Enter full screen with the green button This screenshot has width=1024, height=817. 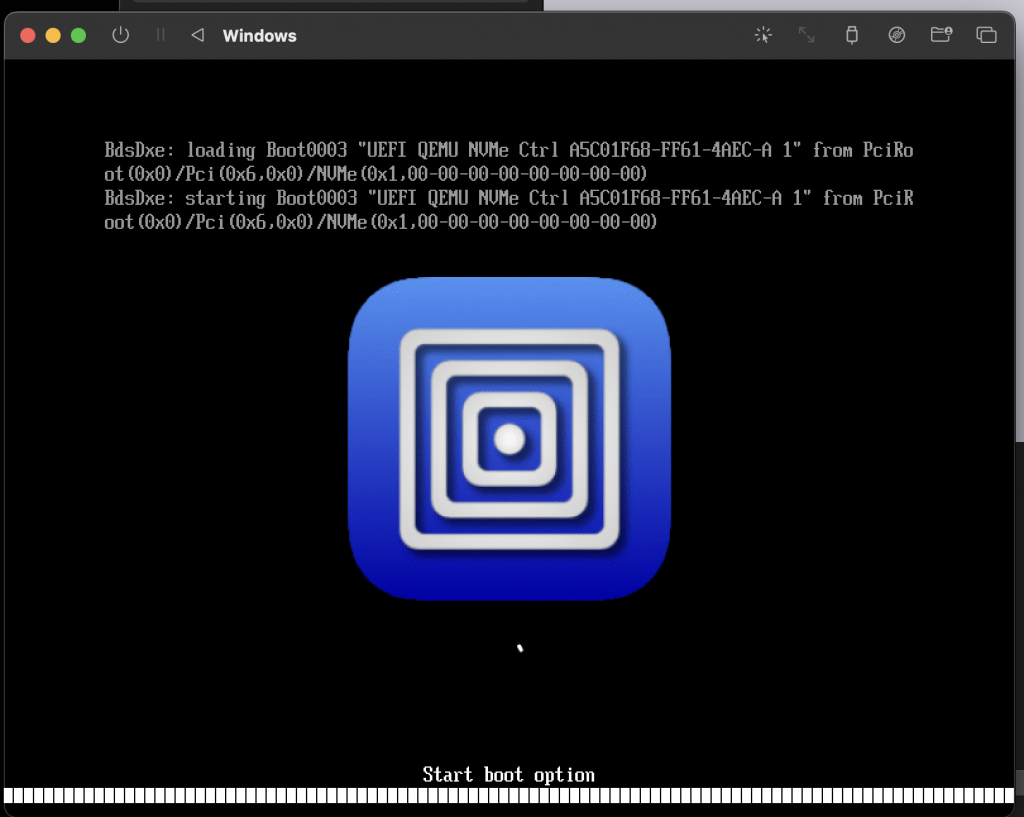tap(78, 35)
